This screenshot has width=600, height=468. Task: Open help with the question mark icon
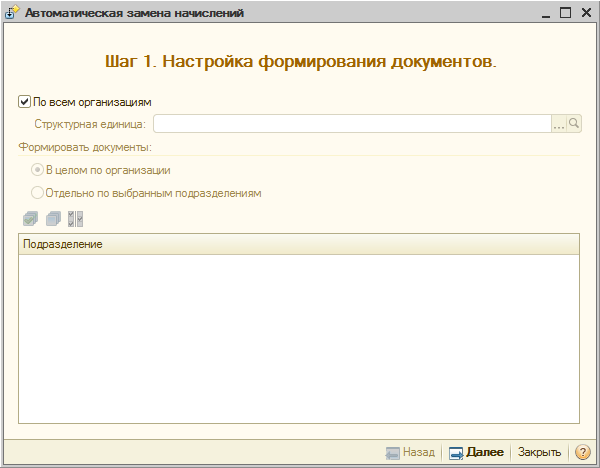[x=583, y=452]
